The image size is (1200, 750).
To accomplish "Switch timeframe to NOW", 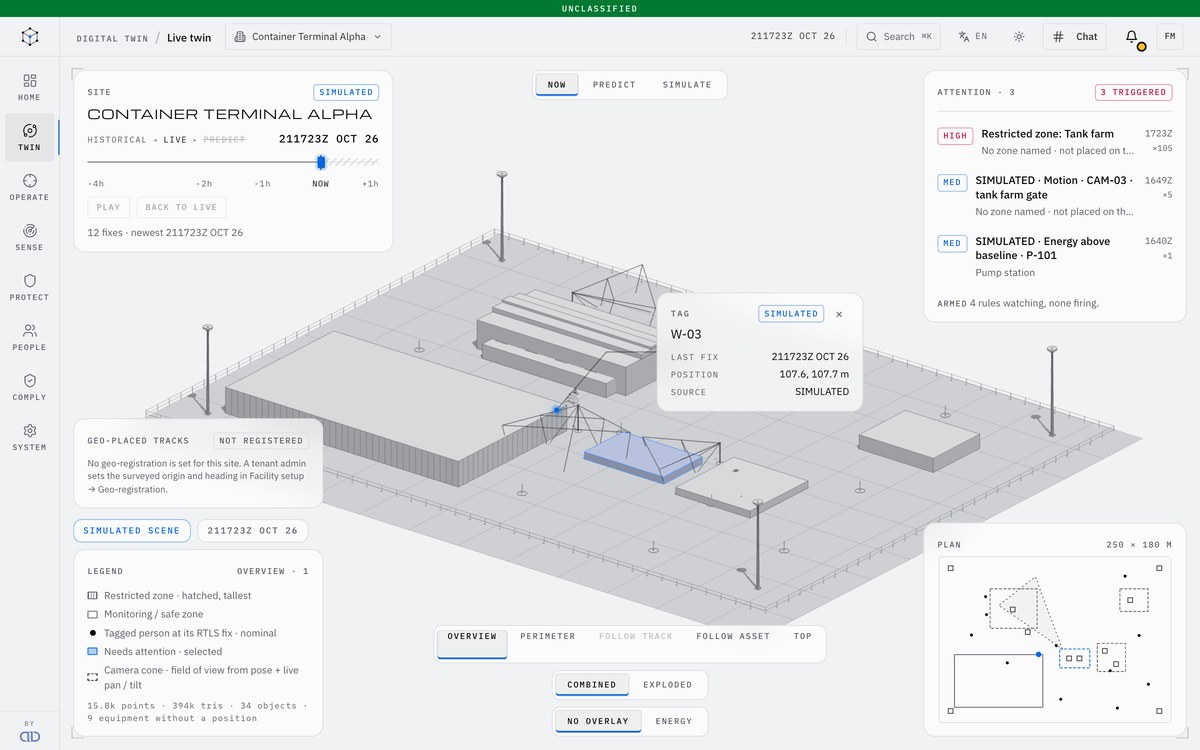I will pyautogui.click(x=557, y=85).
